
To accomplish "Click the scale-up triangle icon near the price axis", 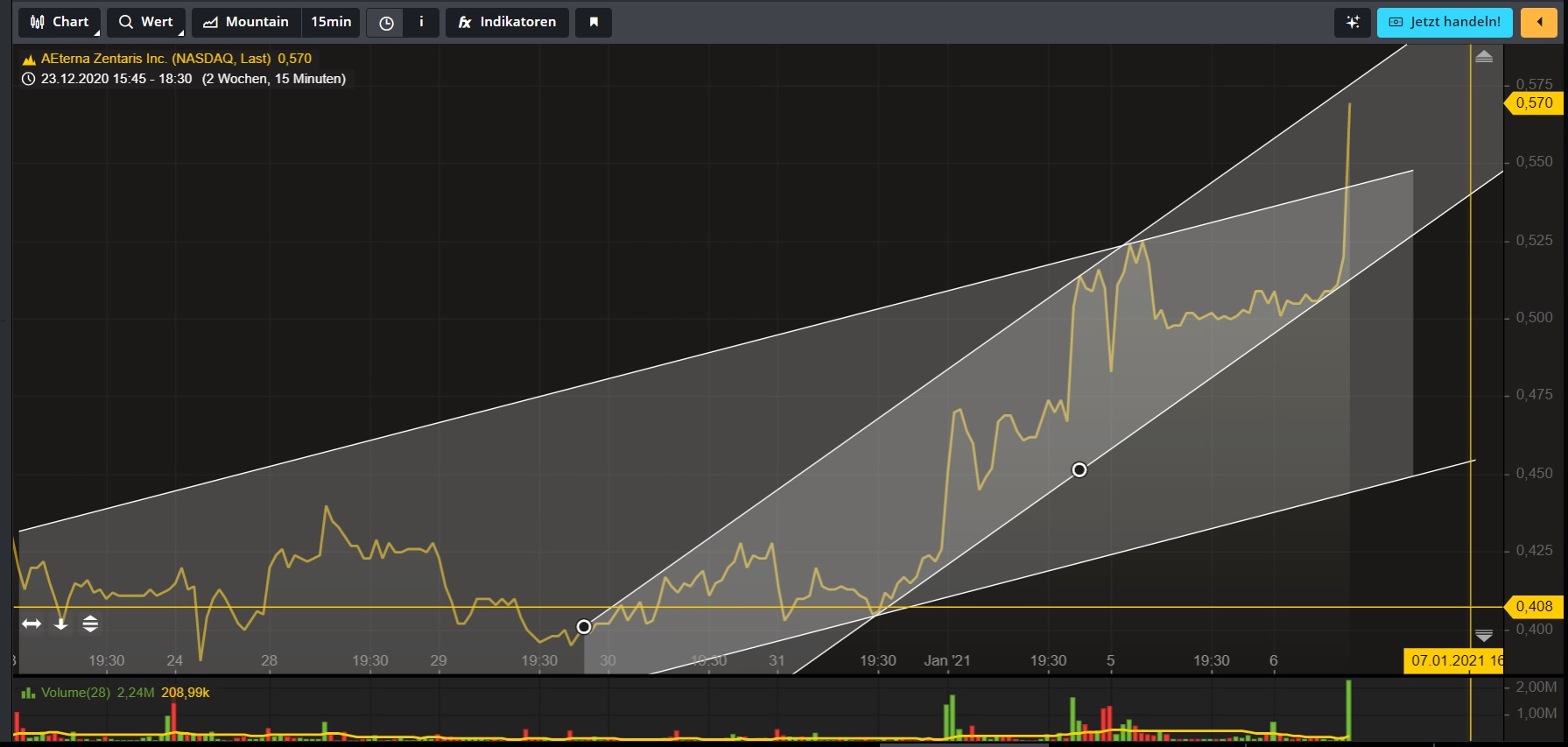I will pos(1484,57).
